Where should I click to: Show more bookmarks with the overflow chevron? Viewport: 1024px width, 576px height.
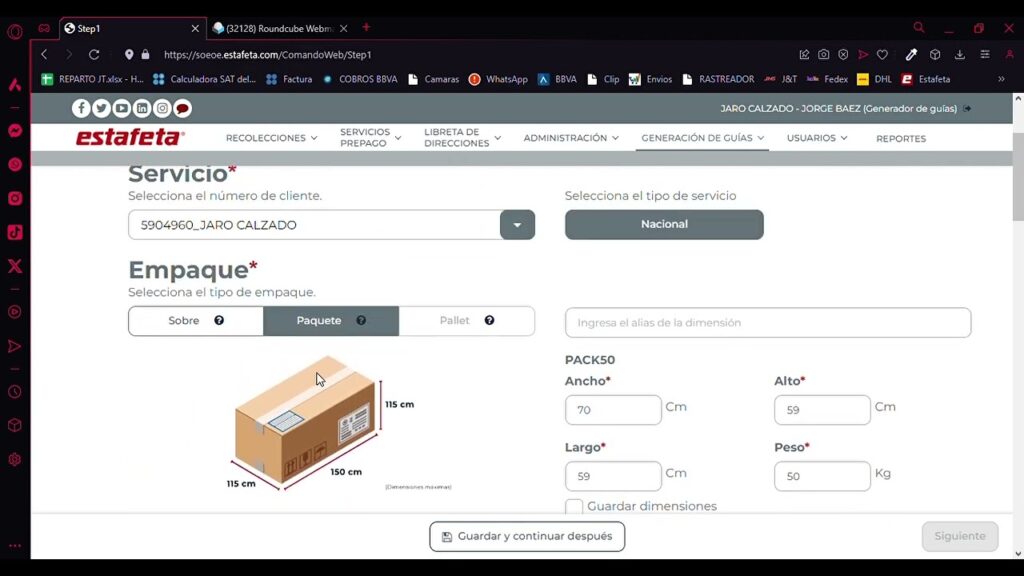point(1001,79)
